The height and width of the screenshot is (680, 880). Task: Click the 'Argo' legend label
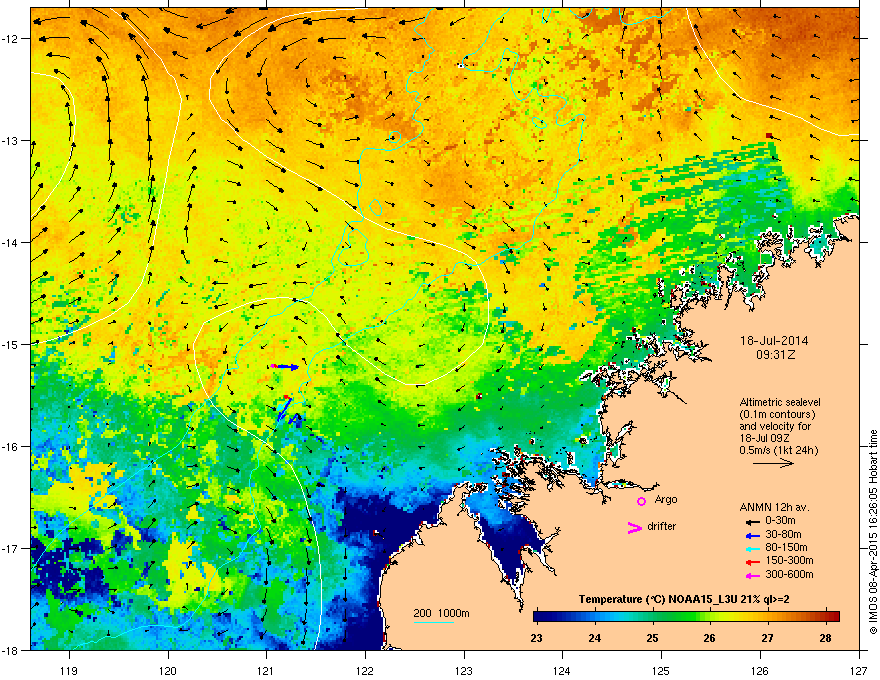666,499
